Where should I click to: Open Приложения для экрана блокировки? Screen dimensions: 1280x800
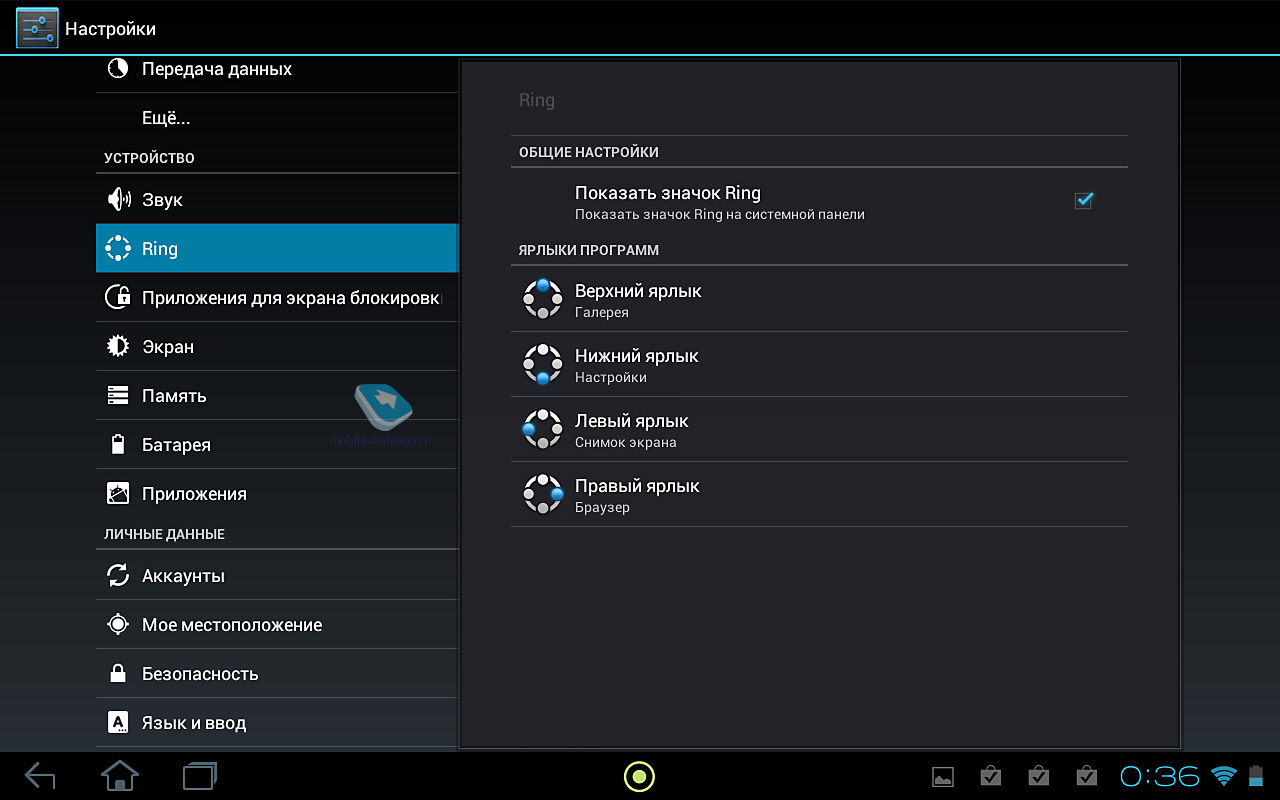coord(277,297)
